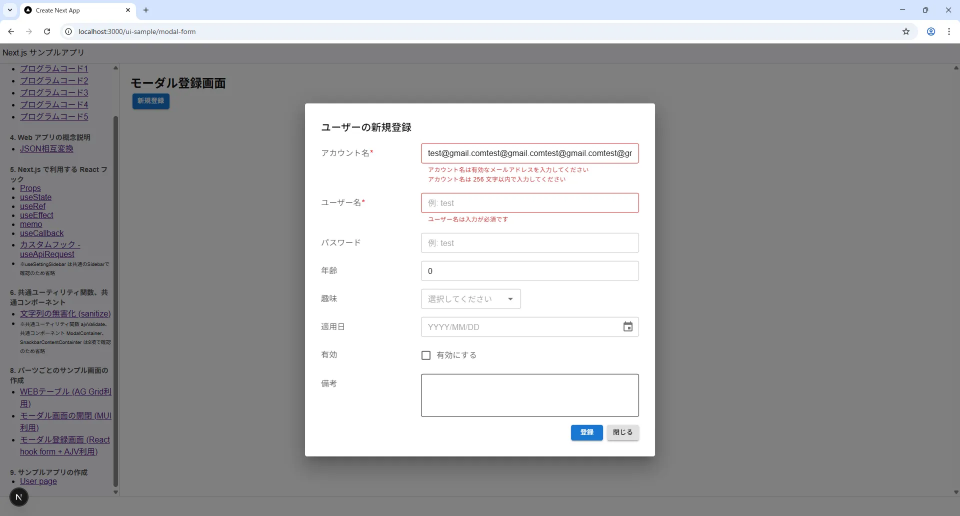960x516 pixels.
Task: Open the プログラムコード3 sidebar link
Action: 54,92
